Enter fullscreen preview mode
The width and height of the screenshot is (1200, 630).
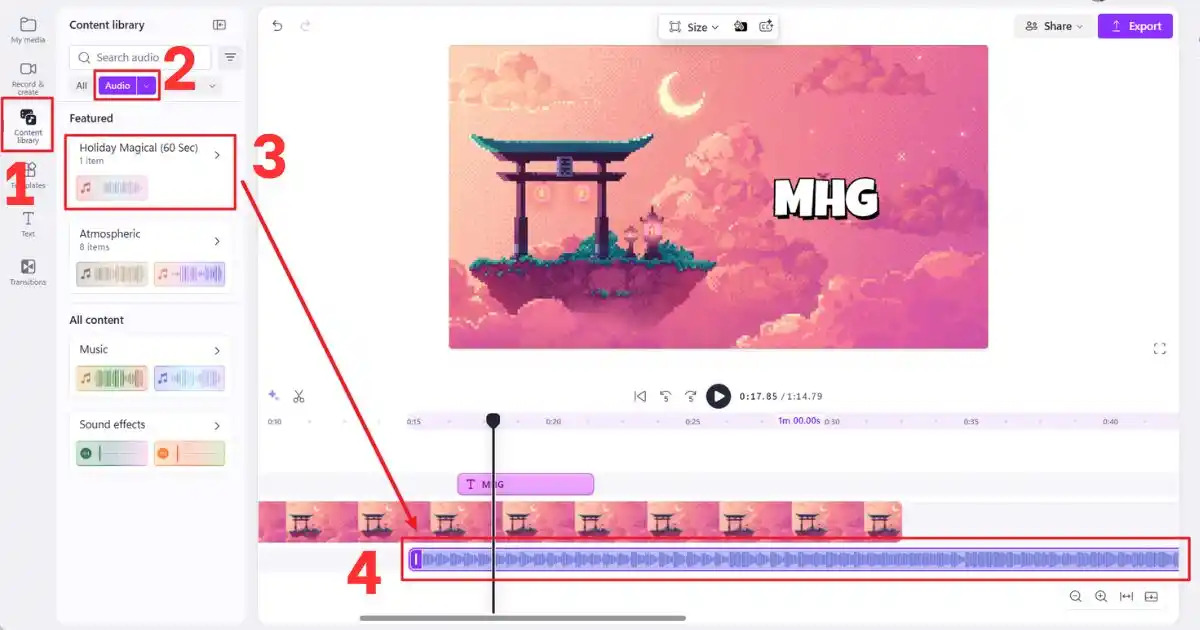[x=1160, y=348]
